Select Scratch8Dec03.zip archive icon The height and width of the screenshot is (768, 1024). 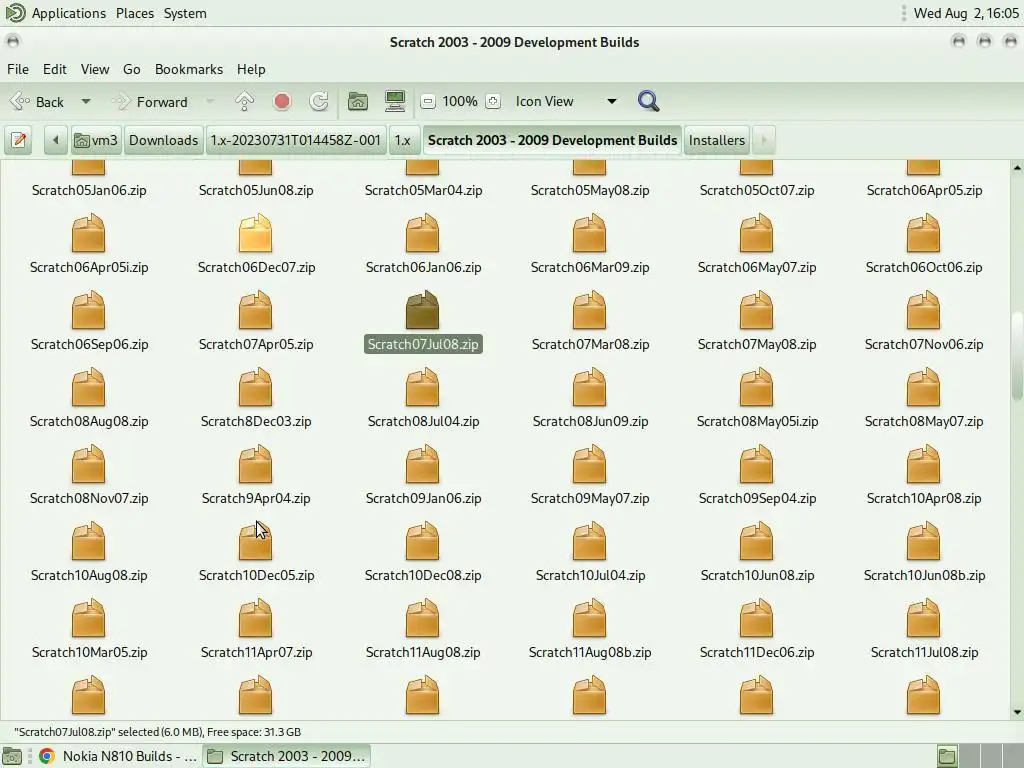(x=255, y=387)
